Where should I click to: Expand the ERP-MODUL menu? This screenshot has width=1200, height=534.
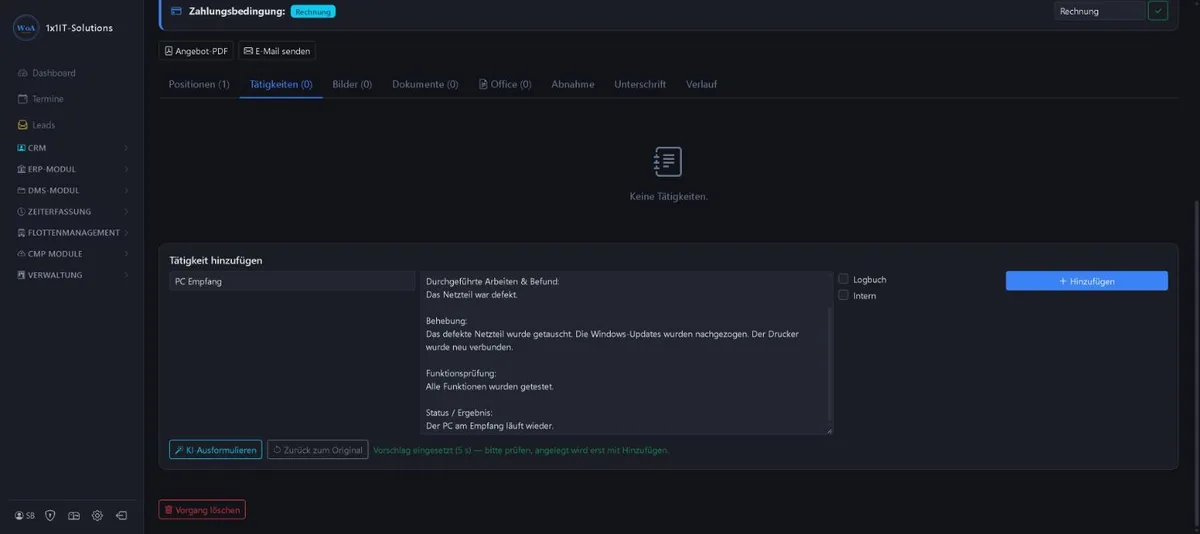(72, 169)
